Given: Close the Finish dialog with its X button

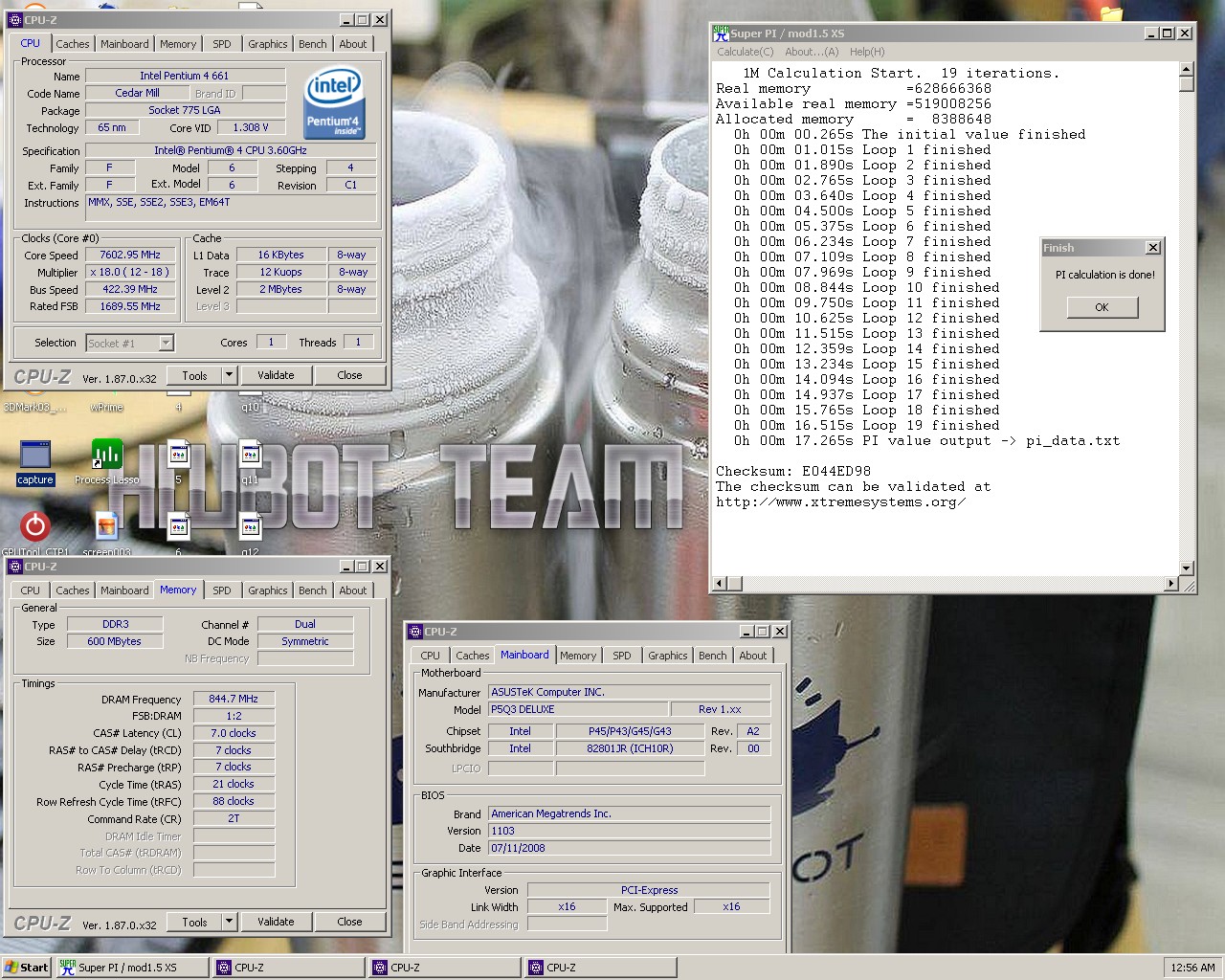Looking at the screenshot, I should [1152, 248].
